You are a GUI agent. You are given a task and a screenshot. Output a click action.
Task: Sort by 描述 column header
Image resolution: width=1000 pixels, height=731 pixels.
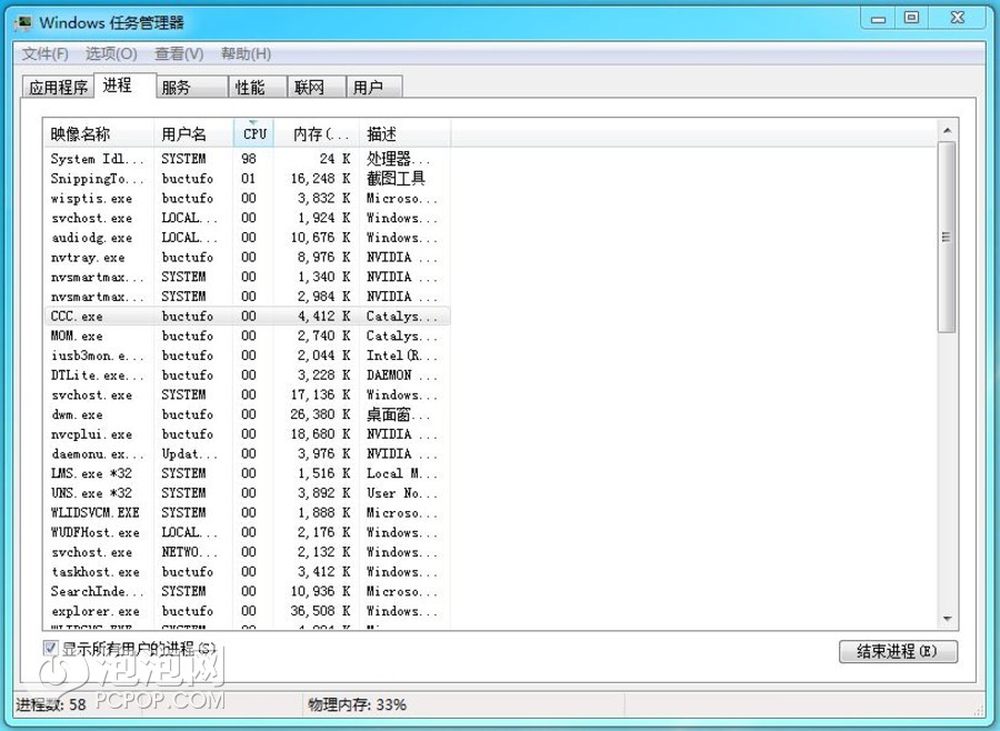click(x=405, y=134)
